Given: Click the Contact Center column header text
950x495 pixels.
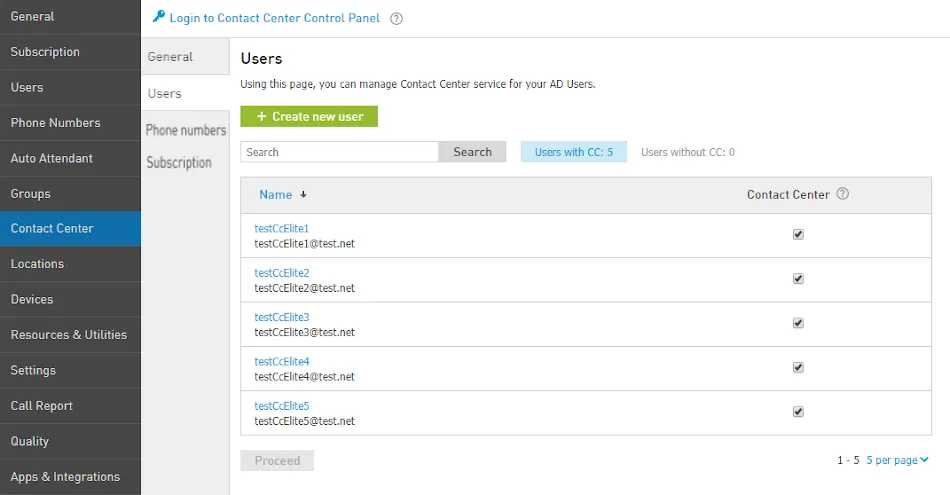Looking at the screenshot, I should (788, 194).
